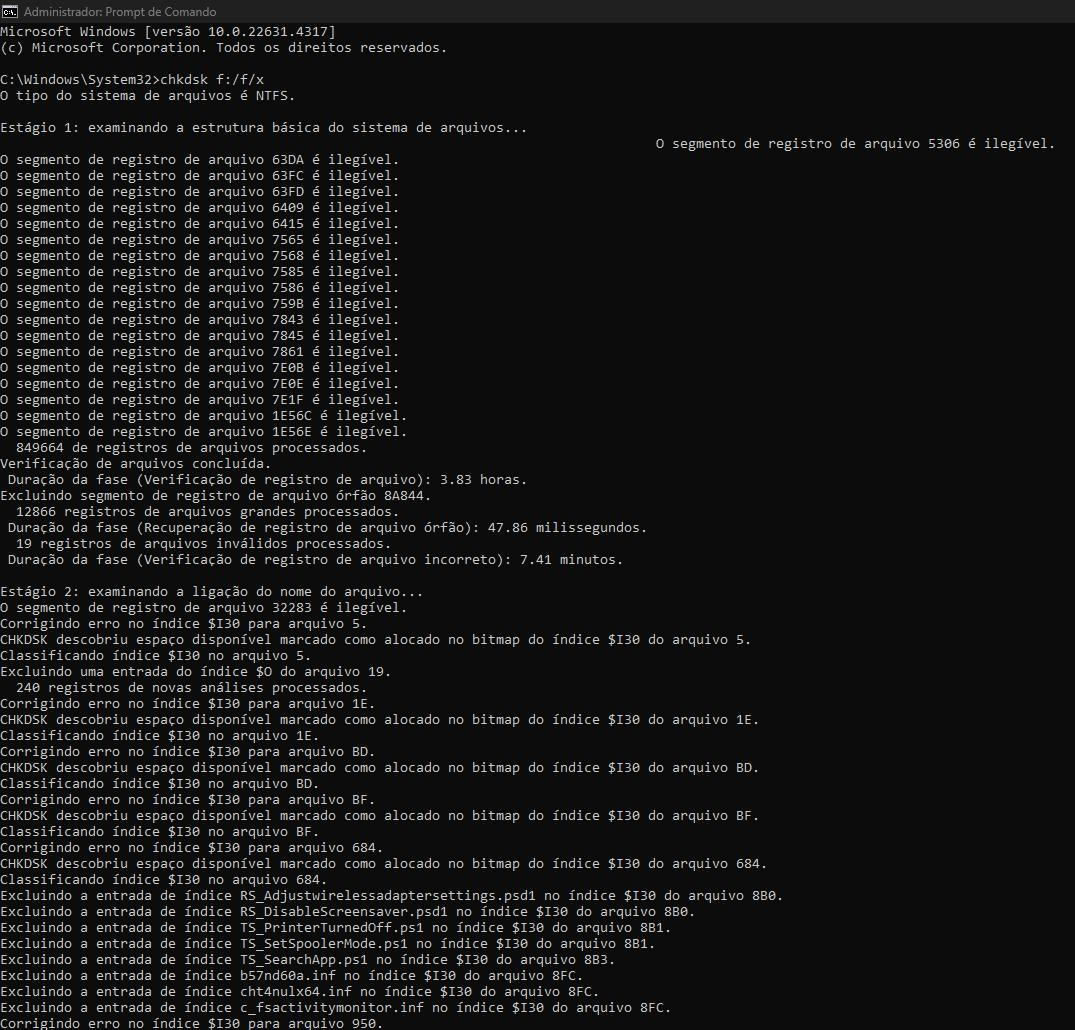
Task: Click the CHKDSK bitmap line for arquivo 5
Action: [376, 640]
